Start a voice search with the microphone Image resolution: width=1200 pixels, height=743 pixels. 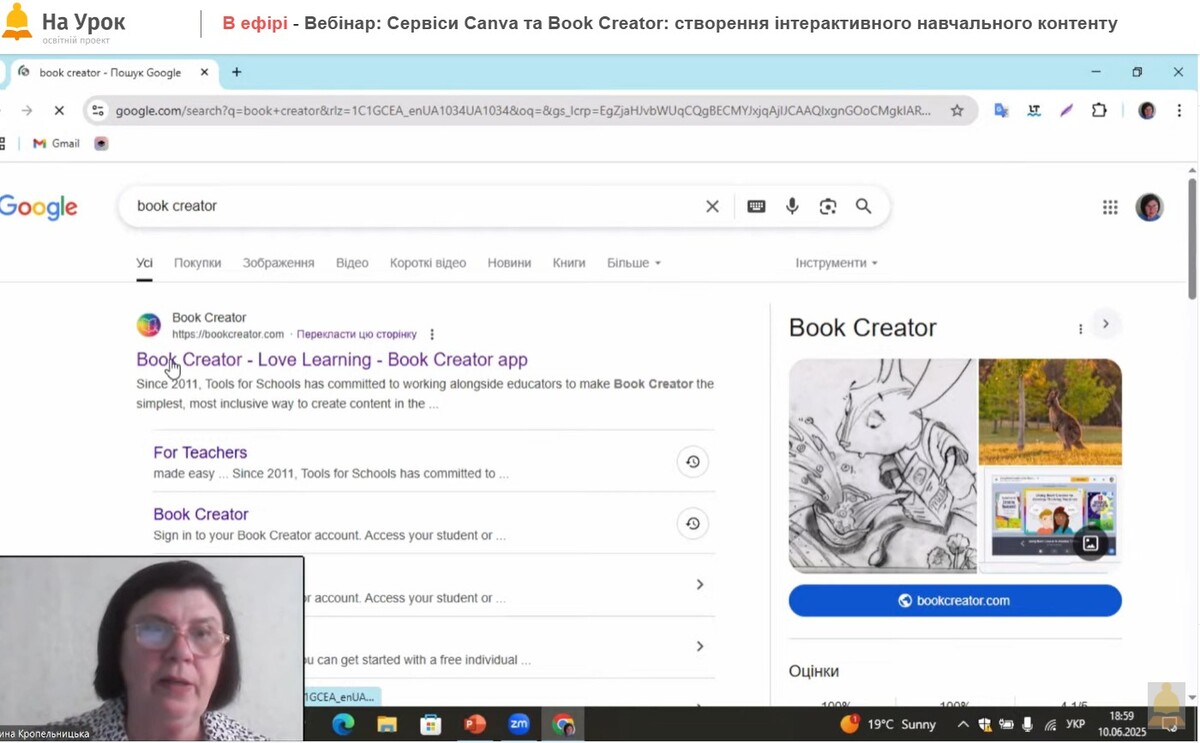[x=792, y=207]
